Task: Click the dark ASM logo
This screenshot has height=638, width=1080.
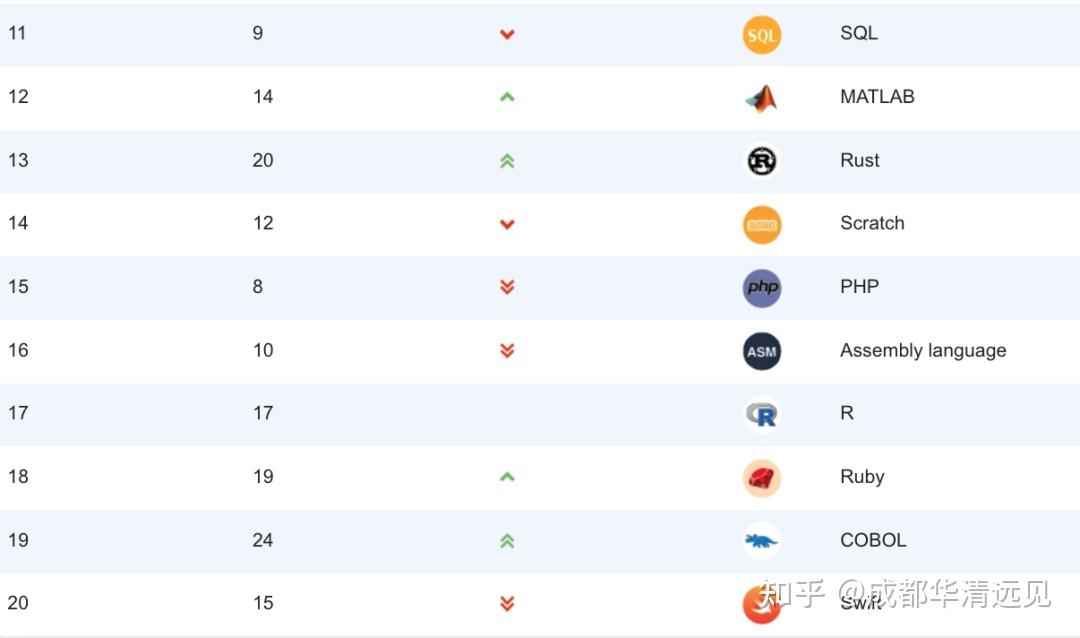Action: tap(761, 351)
